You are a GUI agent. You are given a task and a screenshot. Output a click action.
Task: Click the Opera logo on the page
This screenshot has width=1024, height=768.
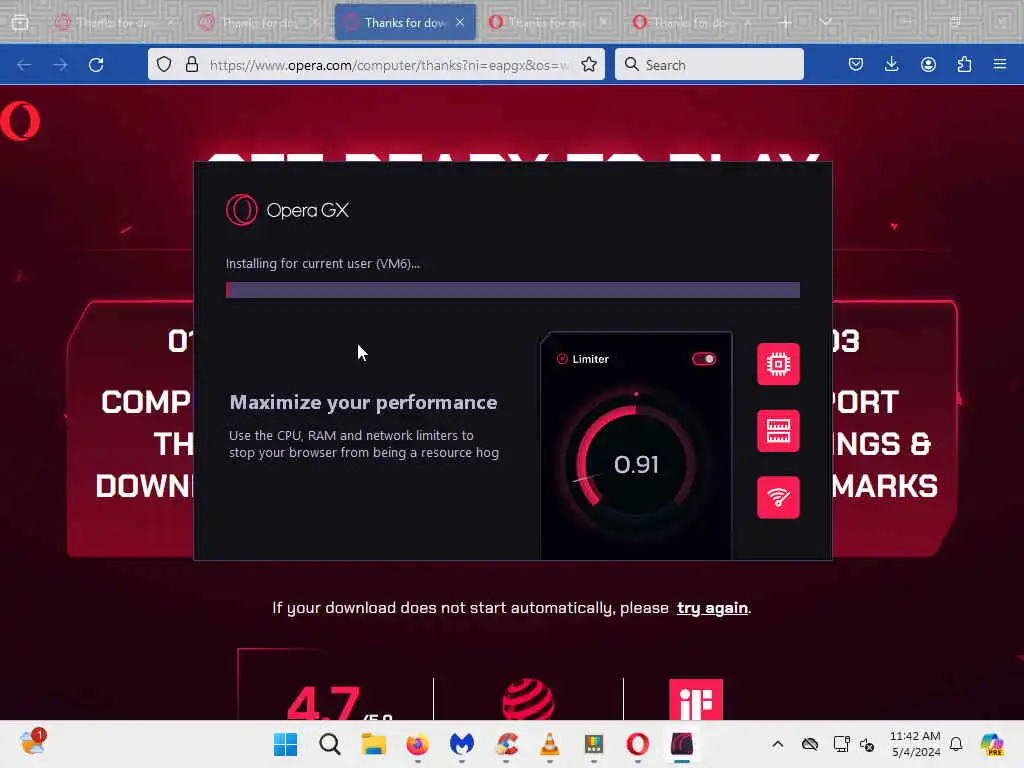pyautogui.click(x=20, y=121)
